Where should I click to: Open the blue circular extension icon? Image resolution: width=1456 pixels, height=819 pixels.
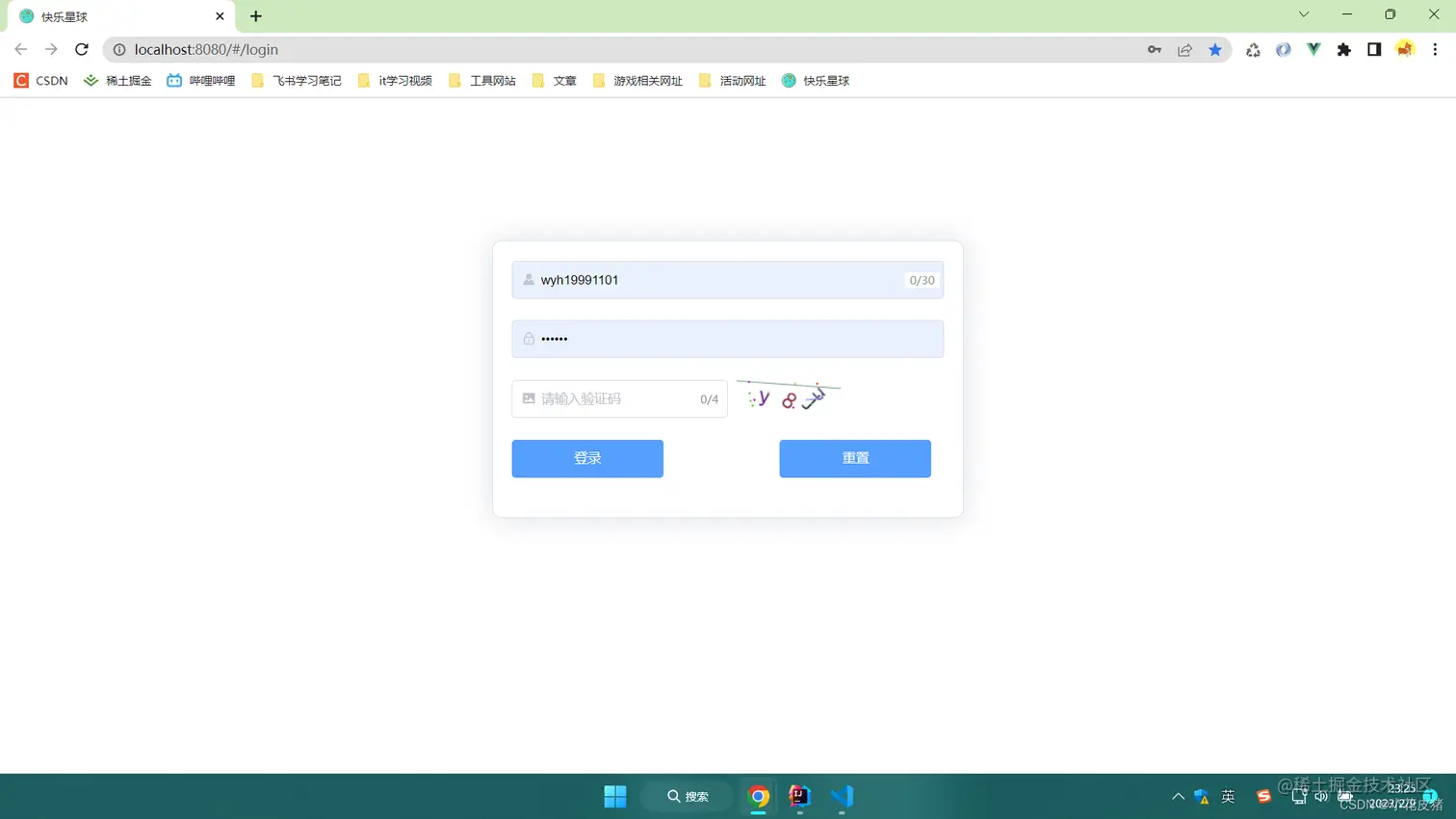(1284, 49)
